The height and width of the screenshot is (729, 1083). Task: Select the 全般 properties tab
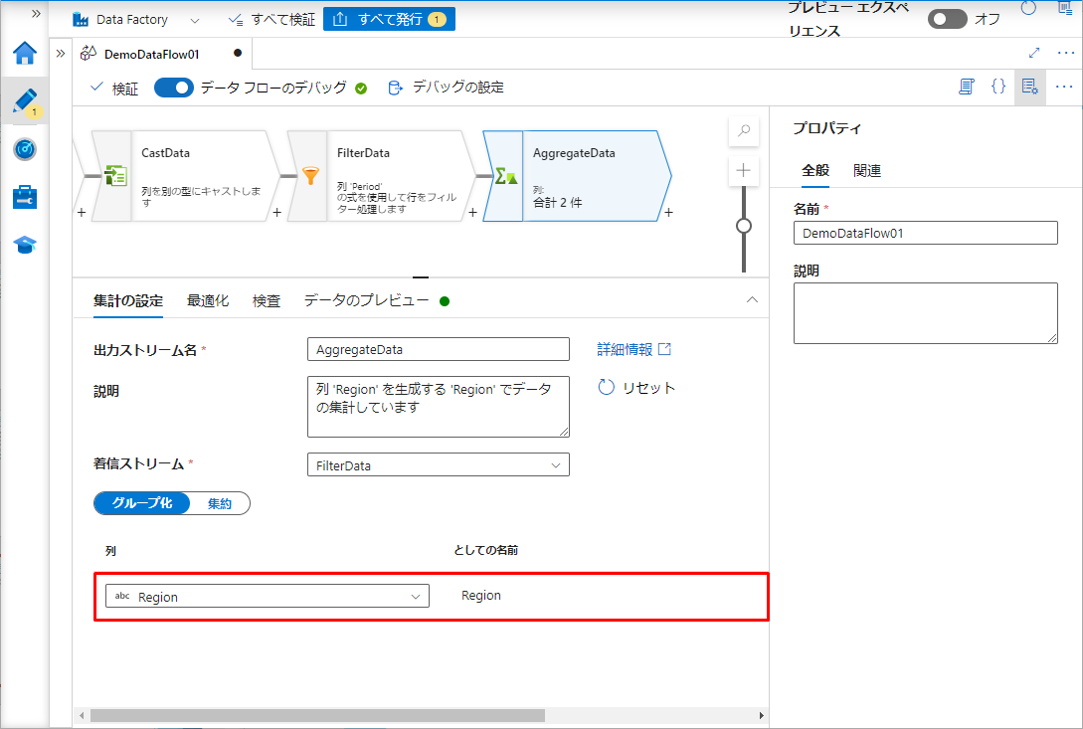tap(815, 171)
